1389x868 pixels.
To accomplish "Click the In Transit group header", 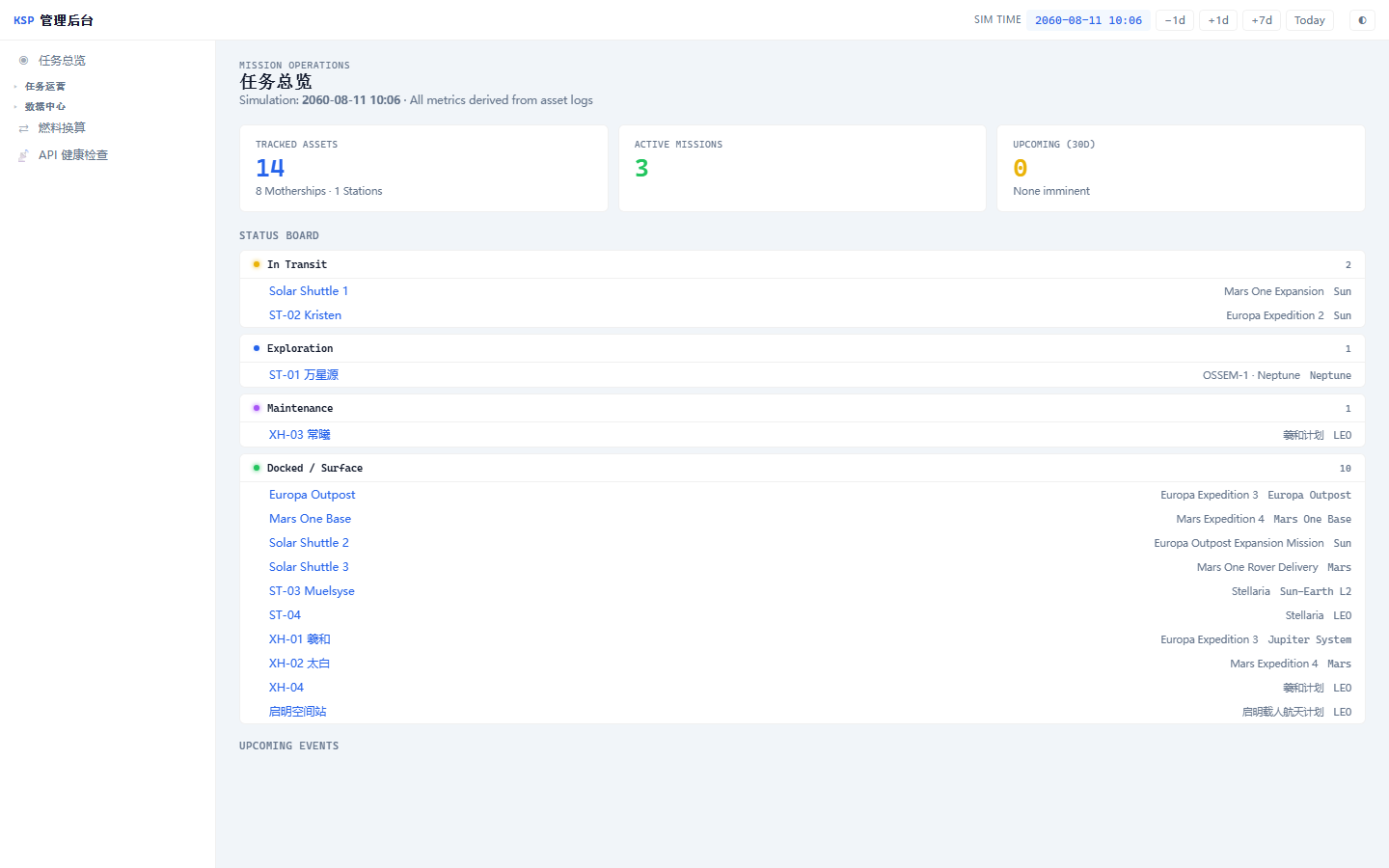I will [803, 265].
